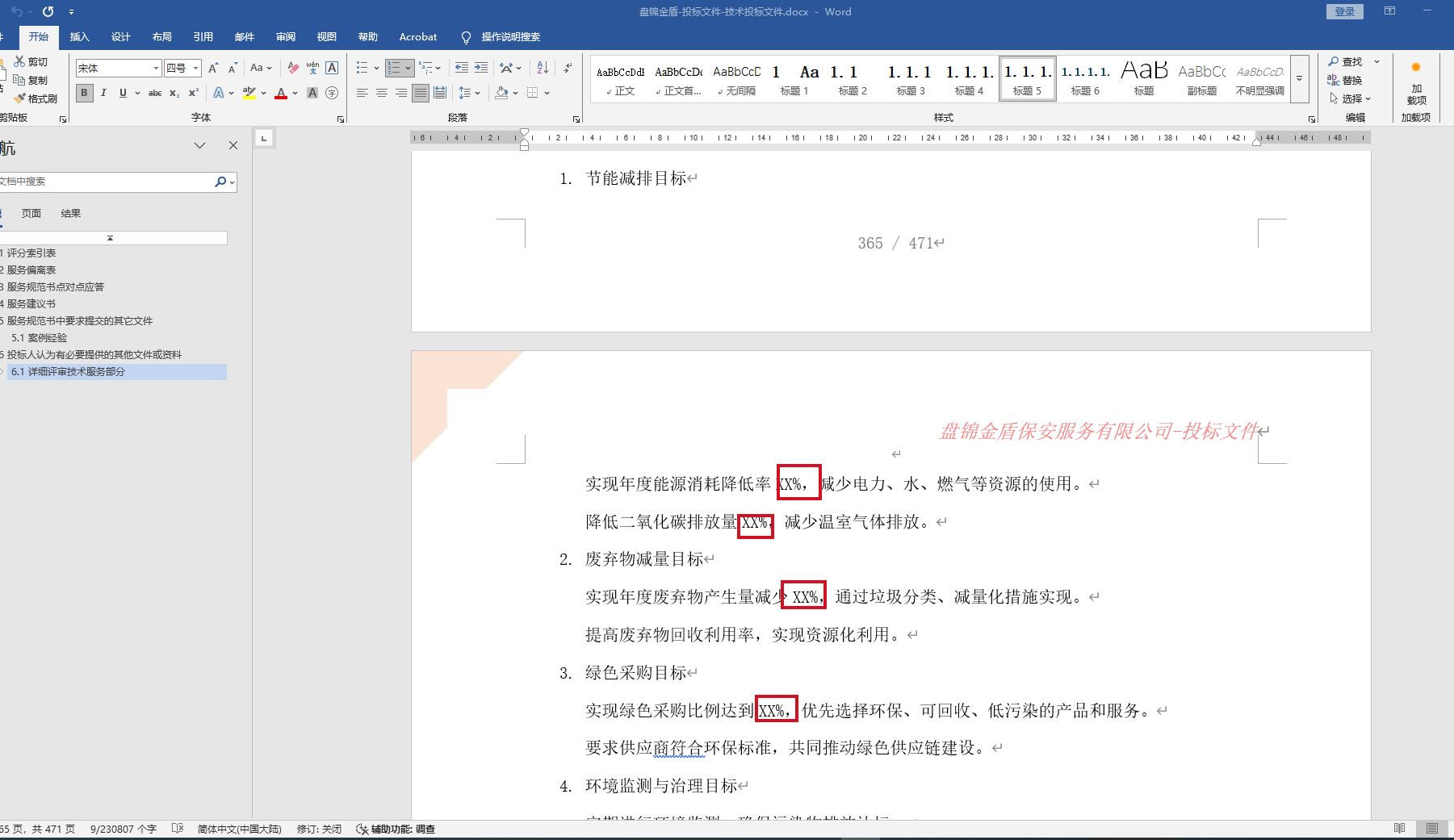Open the Design (设计) ribbon tab
Image resolution: width=1454 pixels, height=840 pixels.
120,37
